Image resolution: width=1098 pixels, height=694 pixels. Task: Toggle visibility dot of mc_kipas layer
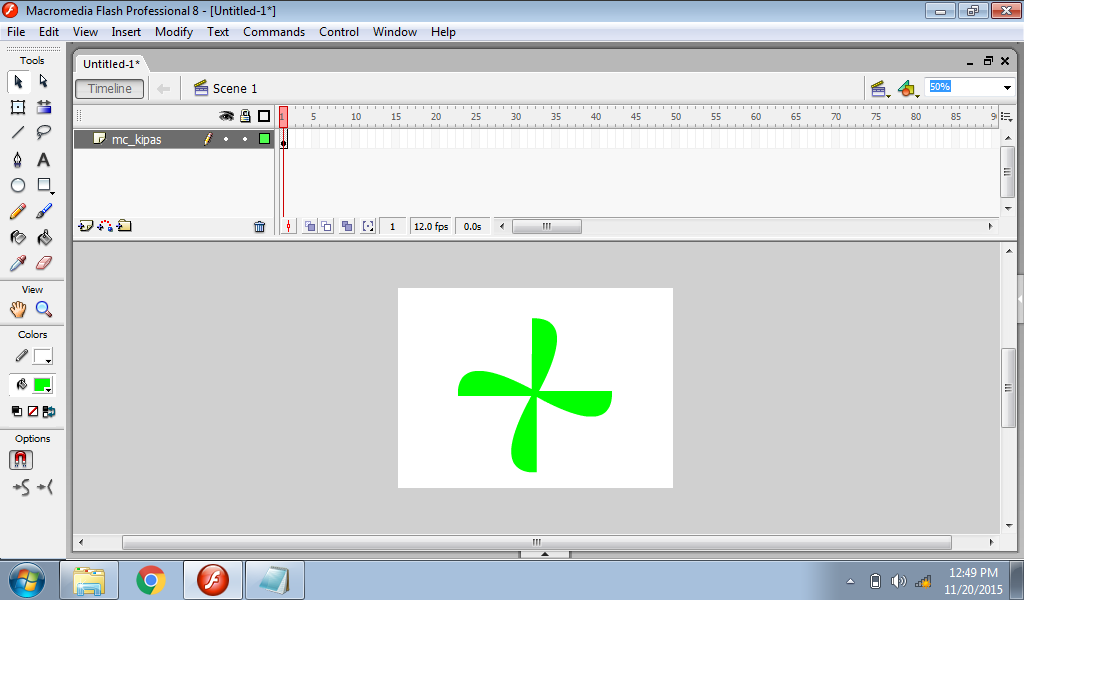(226, 139)
